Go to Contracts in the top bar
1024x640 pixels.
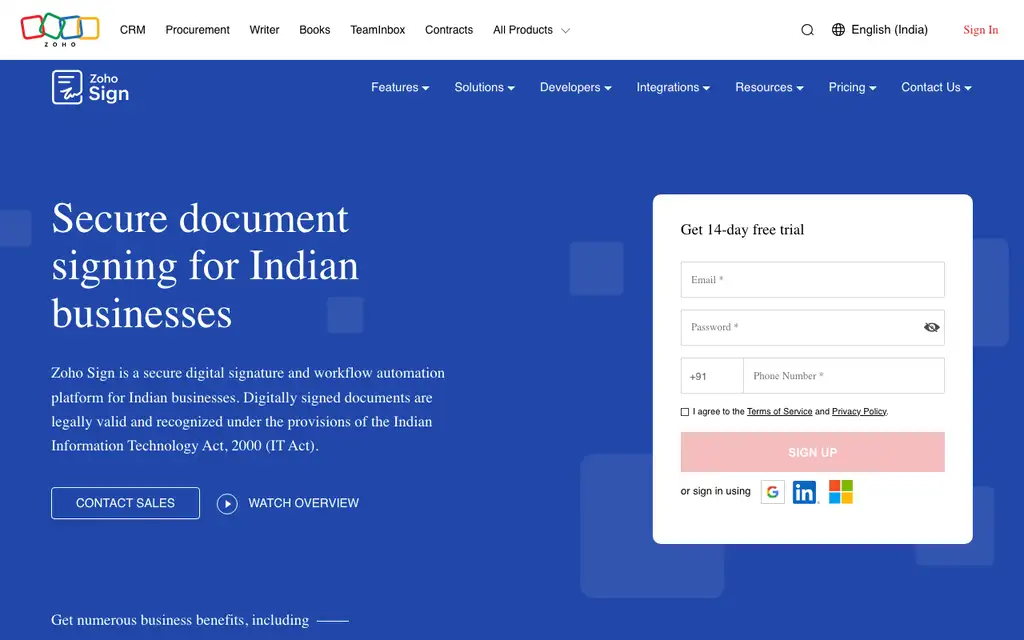click(x=449, y=30)
